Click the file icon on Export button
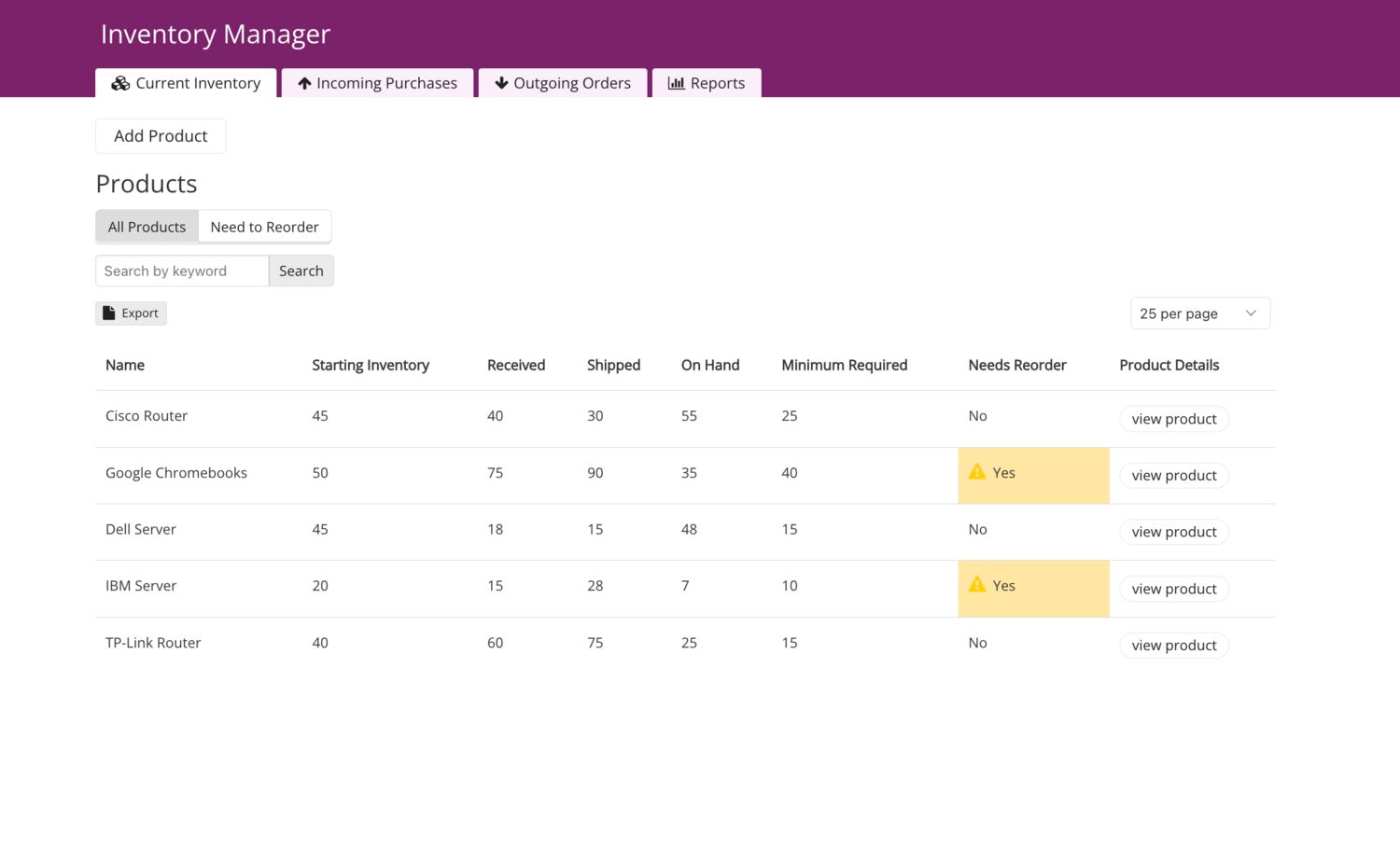This screenshot has height=849, width=1400. tap(109, 313)
